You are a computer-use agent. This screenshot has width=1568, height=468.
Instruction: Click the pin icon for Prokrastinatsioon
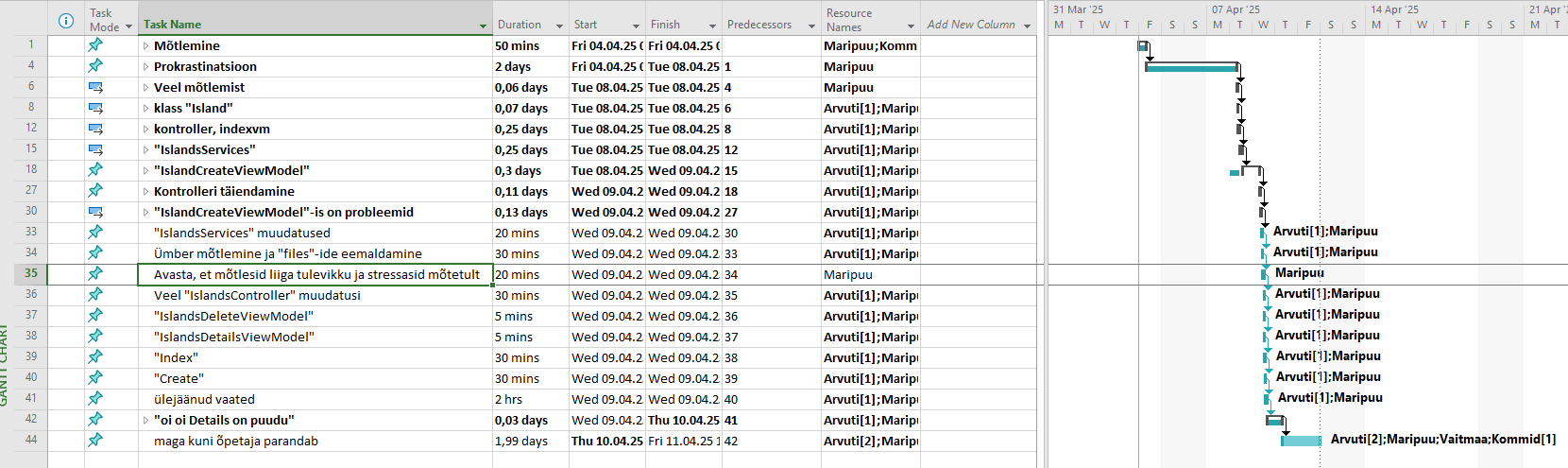click(95, 66)
